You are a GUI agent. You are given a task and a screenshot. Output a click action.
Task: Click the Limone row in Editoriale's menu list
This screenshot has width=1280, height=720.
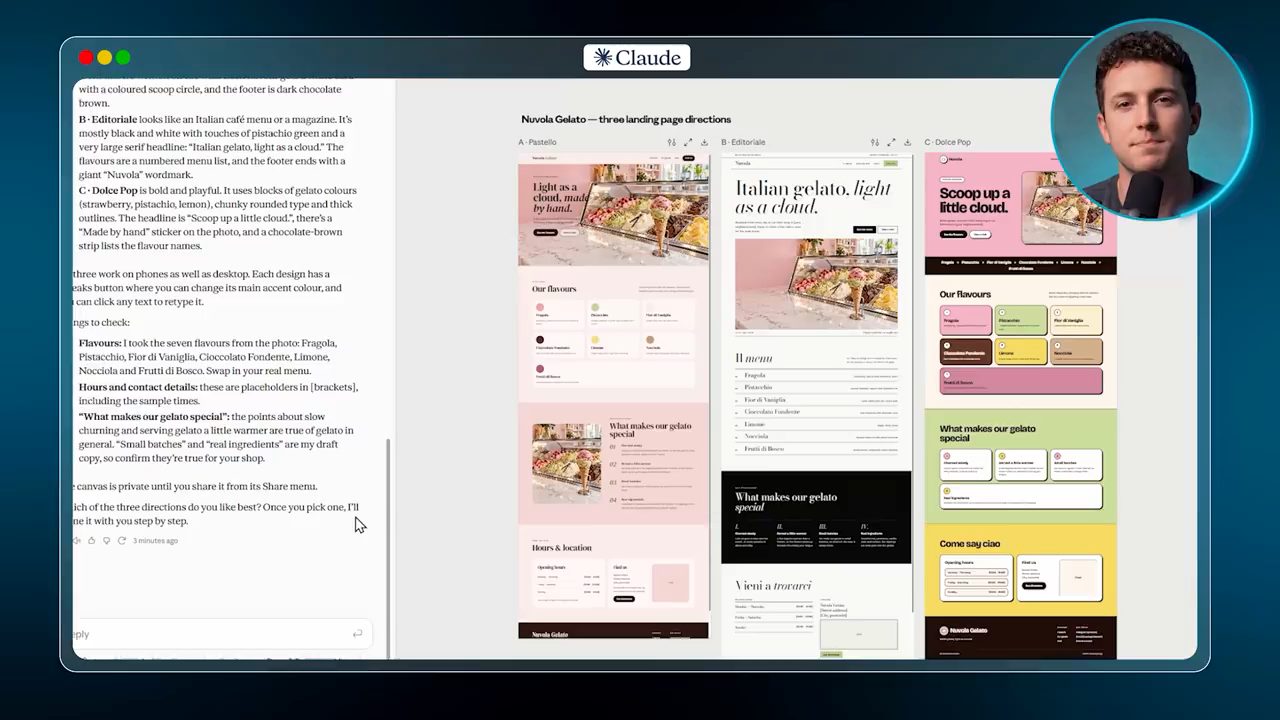click(816, 425)
